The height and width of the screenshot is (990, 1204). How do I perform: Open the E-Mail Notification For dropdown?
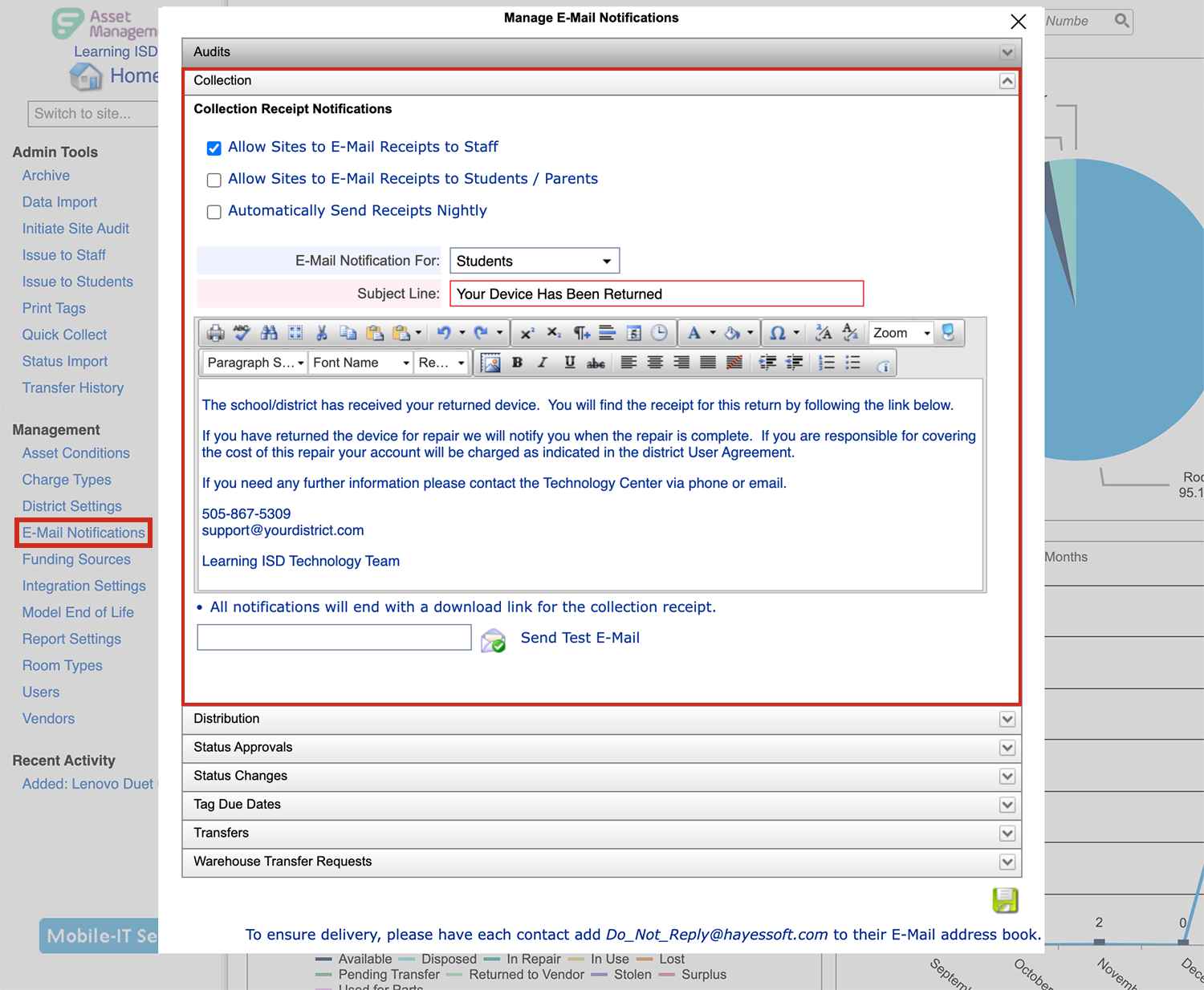click(x=535, y=261)
